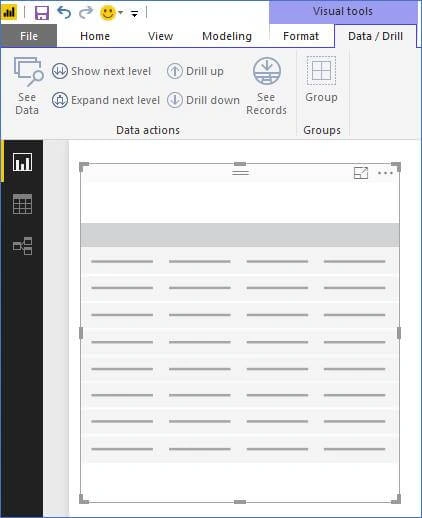Select the table visual placeholder
Viewport: 422px width, 518px height.
[x=240, y=333]
